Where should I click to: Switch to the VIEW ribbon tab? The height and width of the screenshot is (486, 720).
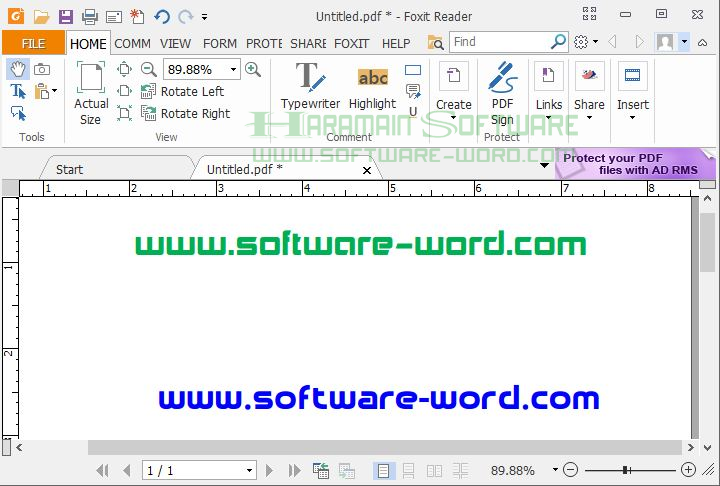(175, 44)
